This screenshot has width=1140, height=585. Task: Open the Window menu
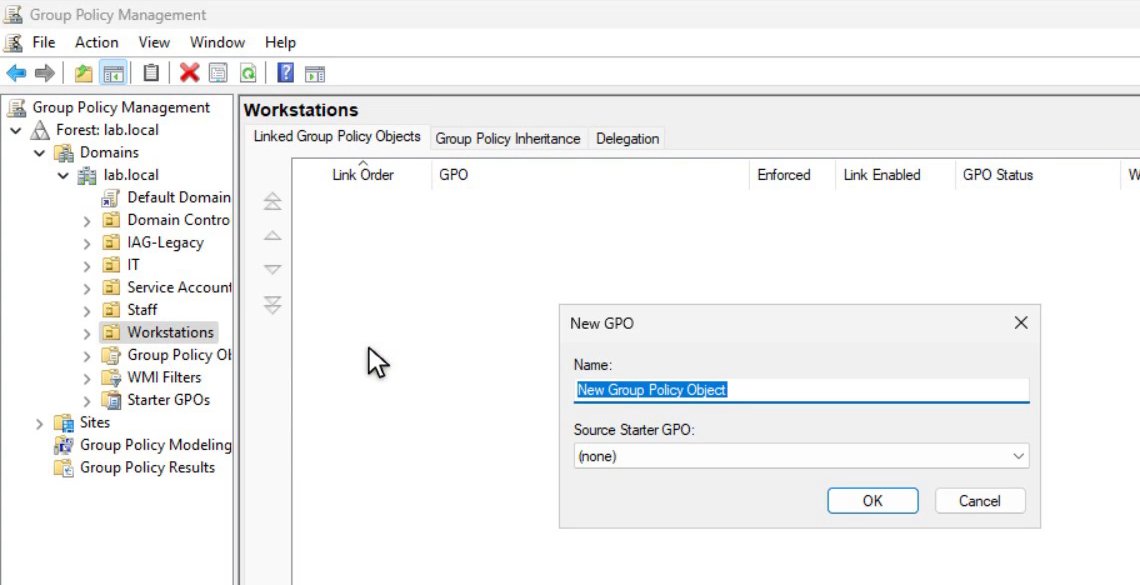(217, 43)
